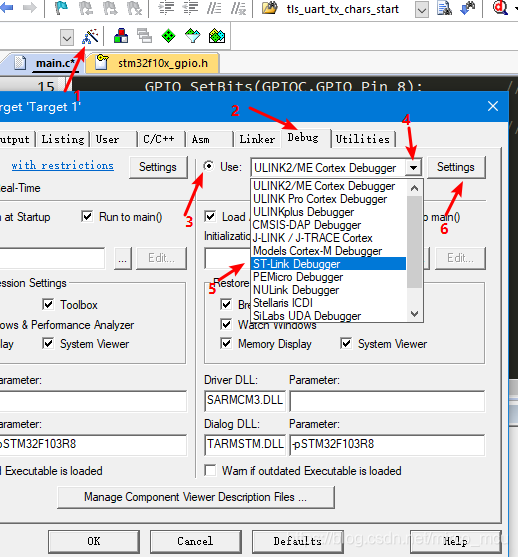
Task: Choose PEMicro Debugger from list
Action: (328, 277)
